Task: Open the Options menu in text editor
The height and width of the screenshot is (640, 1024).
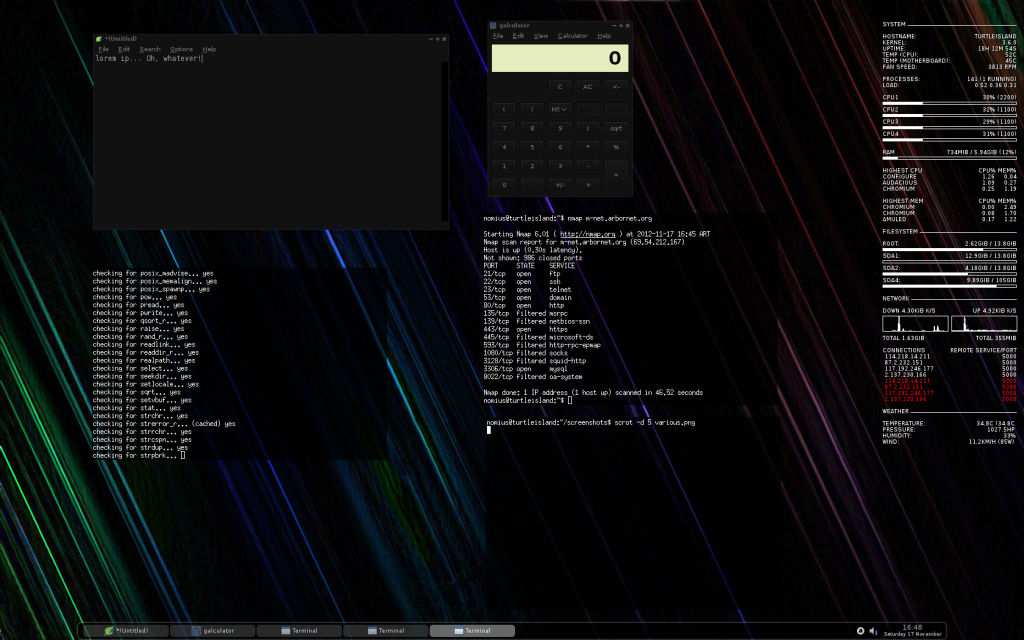Action: click(x=181, y=49)
